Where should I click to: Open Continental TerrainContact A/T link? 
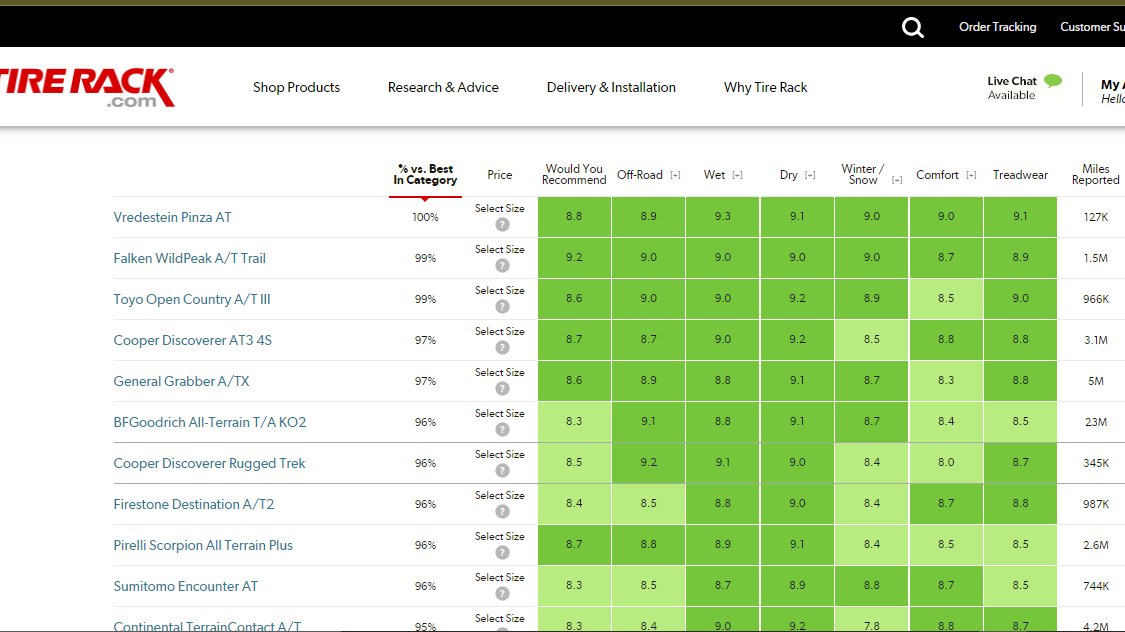[x=207, y=626]
